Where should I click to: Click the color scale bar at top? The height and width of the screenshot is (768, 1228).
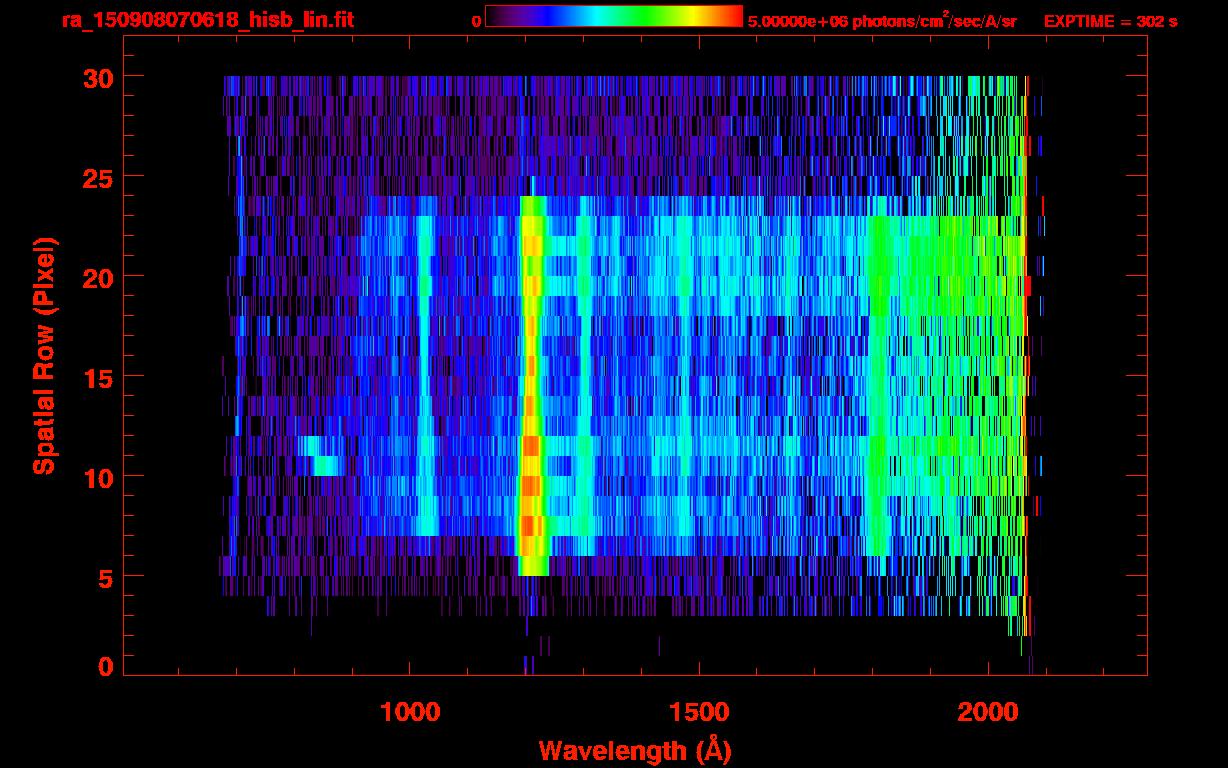click(x=614, y=17)
